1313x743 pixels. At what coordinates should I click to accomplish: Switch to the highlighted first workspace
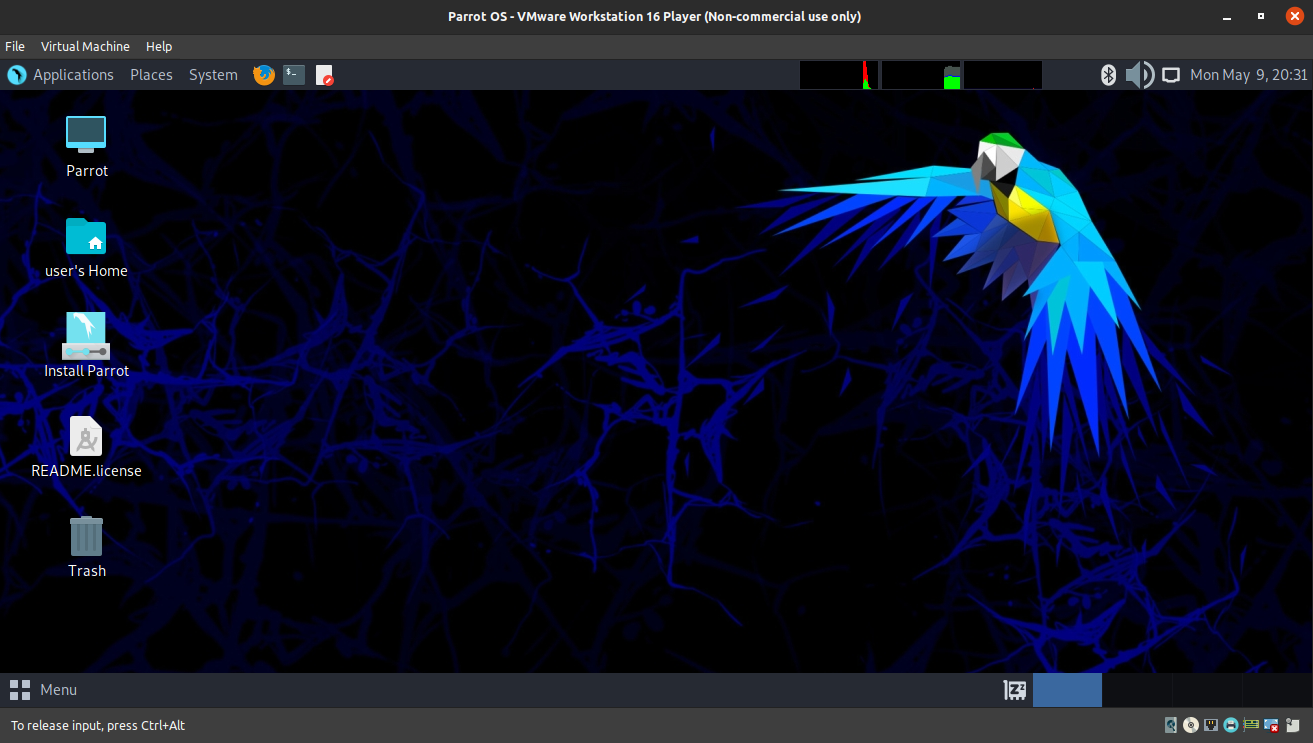point(1067,690)
